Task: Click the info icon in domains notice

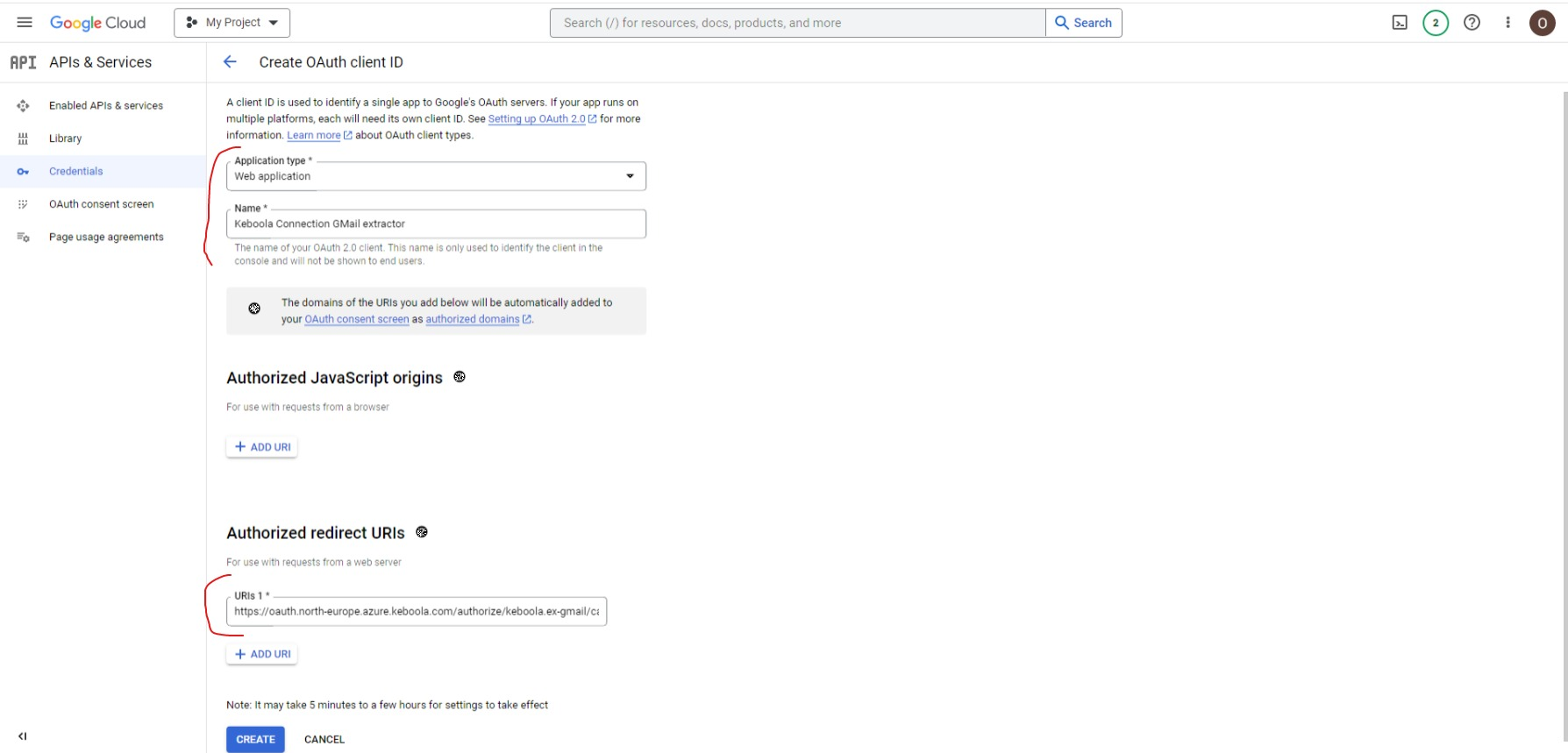Action: tap(254, 309)
